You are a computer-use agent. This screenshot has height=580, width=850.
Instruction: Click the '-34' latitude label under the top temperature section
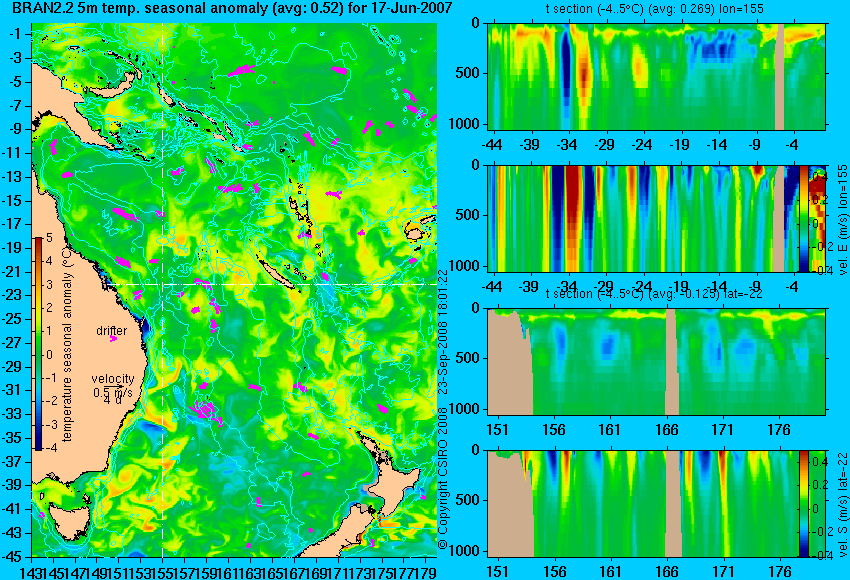click(567, 145)
